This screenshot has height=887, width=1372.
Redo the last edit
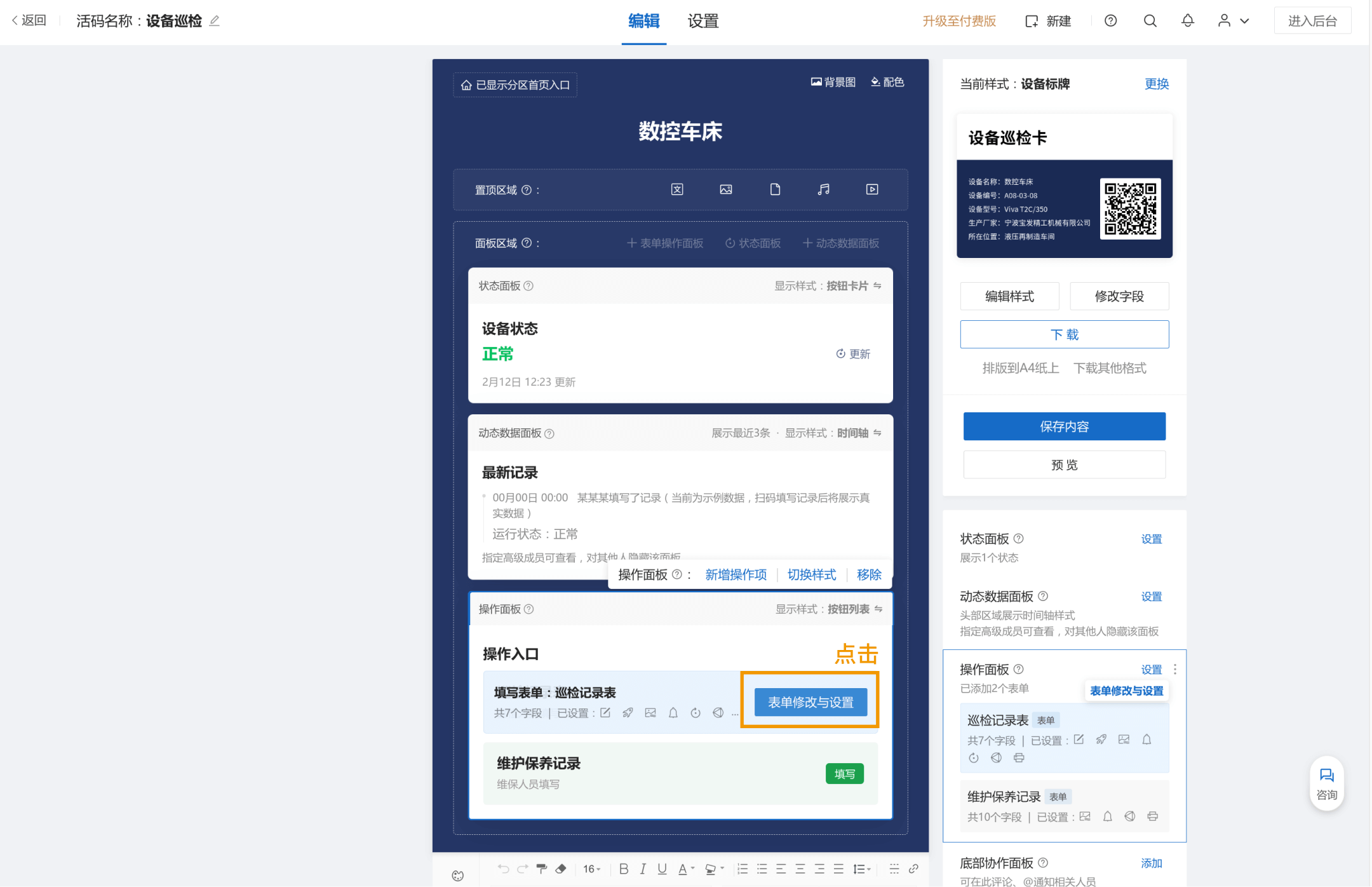pyautogui.click(x=522, y=869)
